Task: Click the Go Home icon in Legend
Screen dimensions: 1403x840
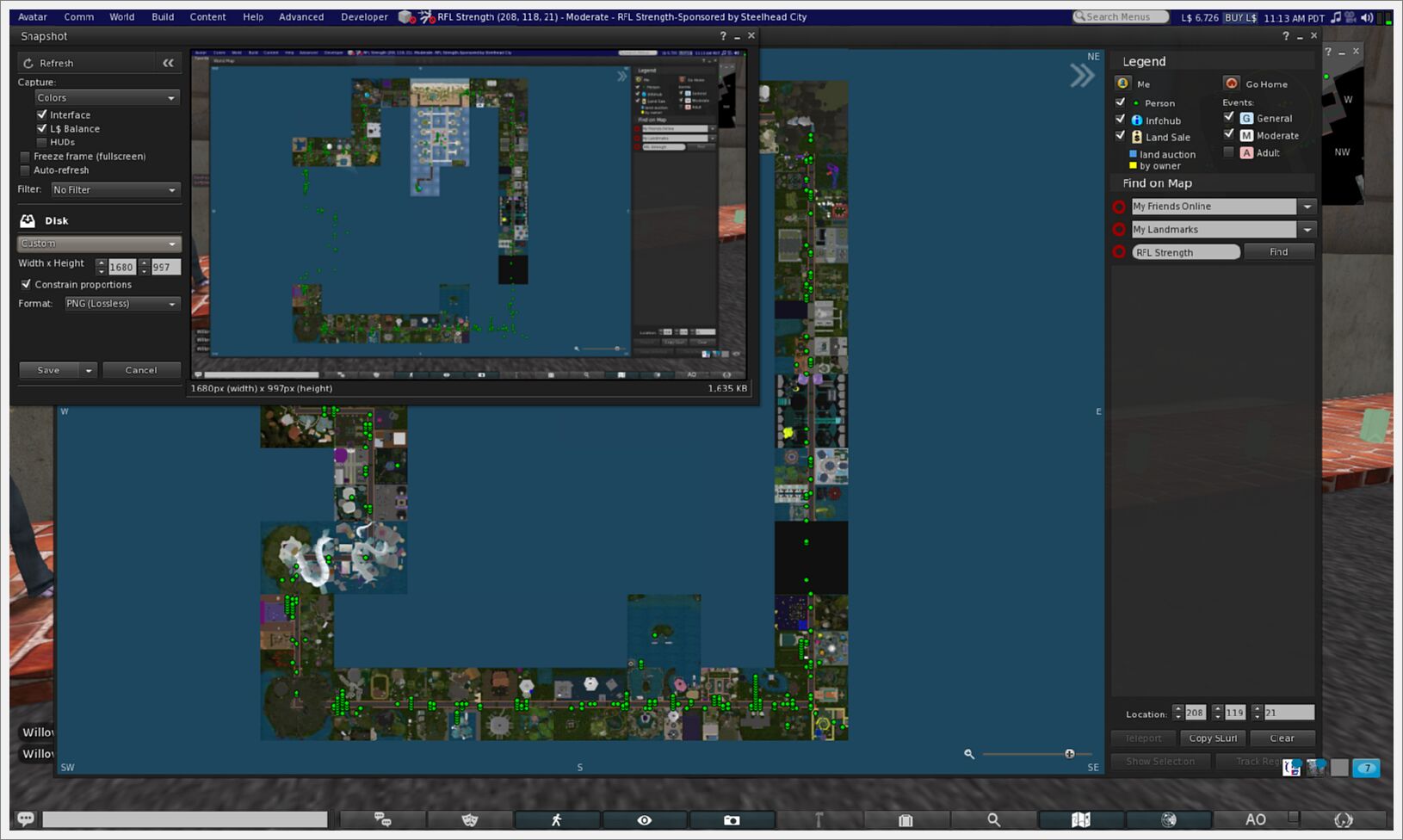Action: tap(1232, 83)
